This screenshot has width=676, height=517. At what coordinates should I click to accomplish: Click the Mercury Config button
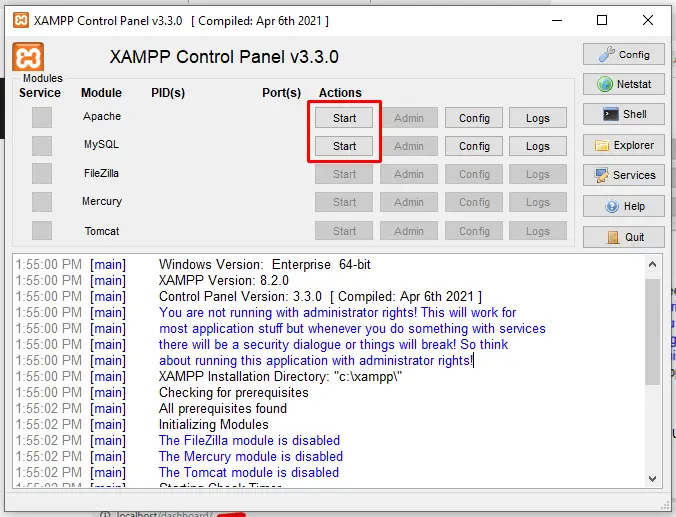[474, 202]
